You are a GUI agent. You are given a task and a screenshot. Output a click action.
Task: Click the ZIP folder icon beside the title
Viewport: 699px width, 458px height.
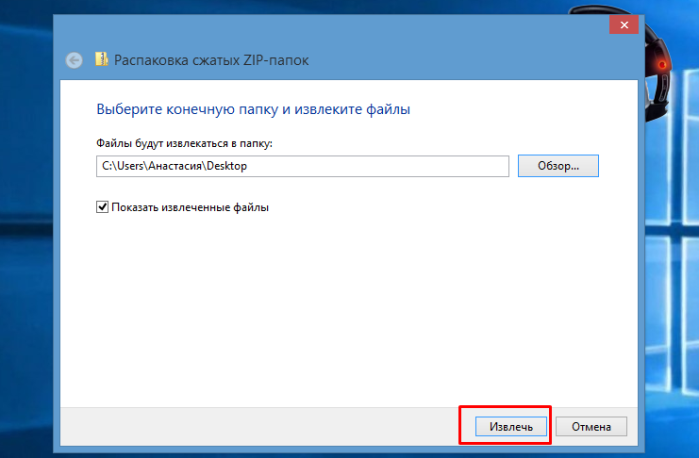[x=102, y=59]
